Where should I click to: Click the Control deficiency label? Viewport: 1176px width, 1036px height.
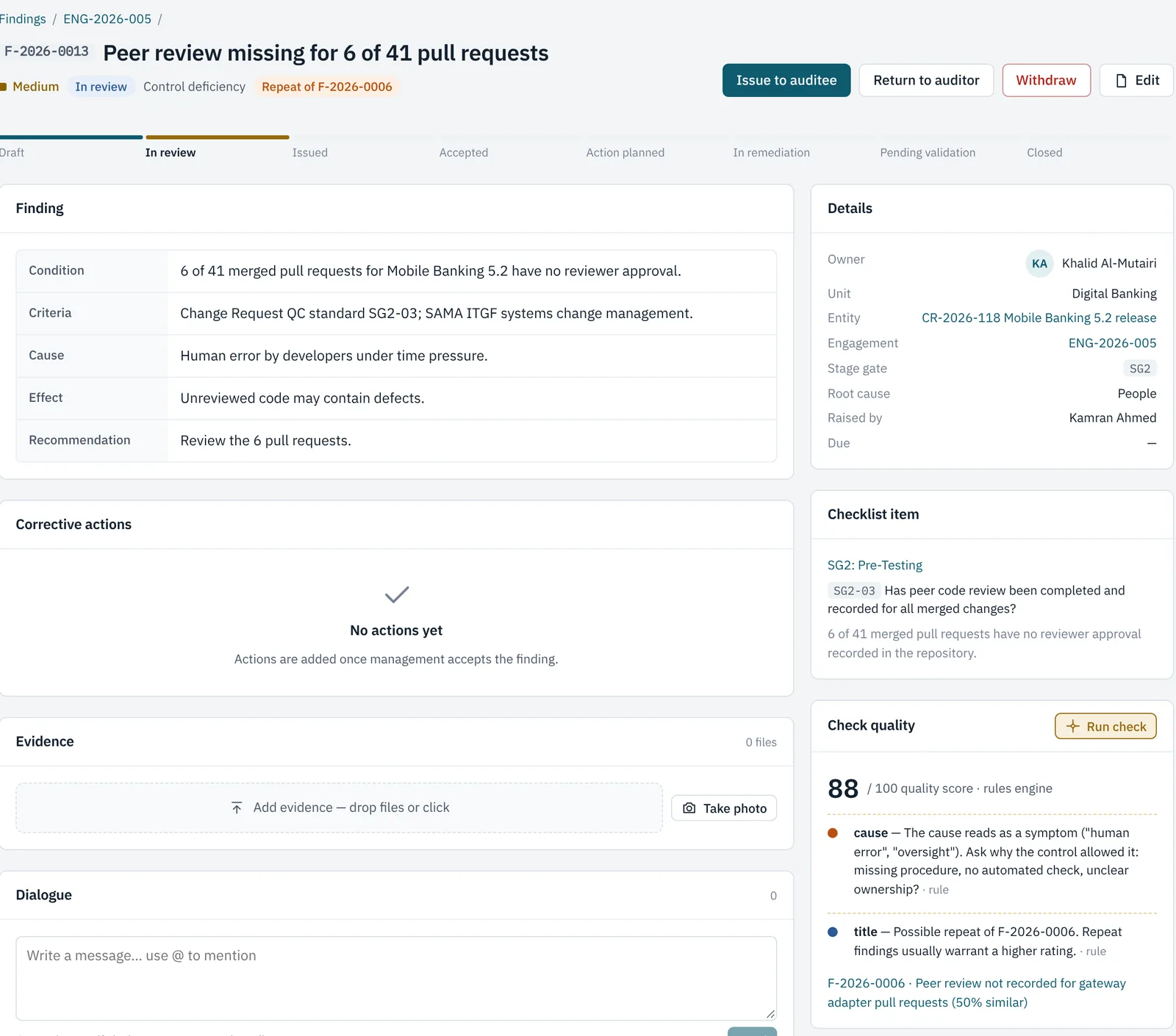pyautogui.click(x=194, y=87)
